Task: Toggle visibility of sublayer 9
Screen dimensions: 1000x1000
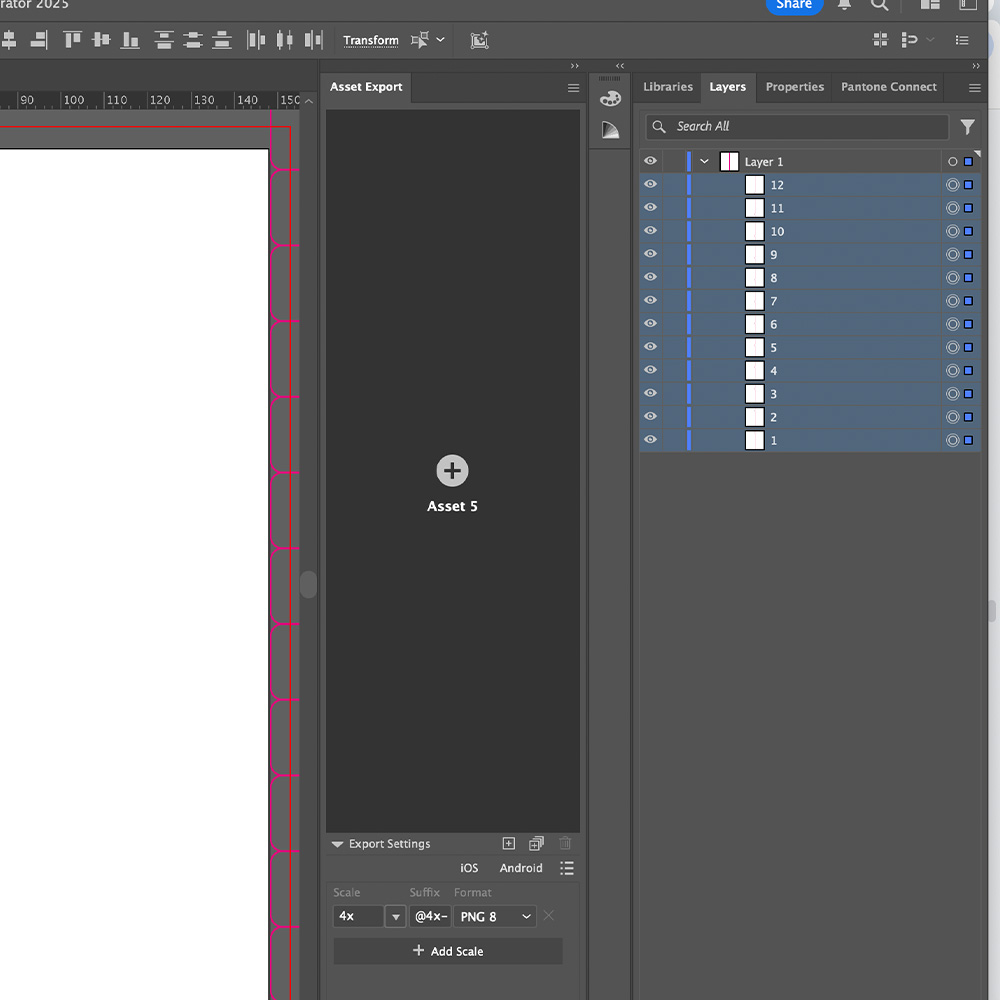Action: click(x=650, y=253)
